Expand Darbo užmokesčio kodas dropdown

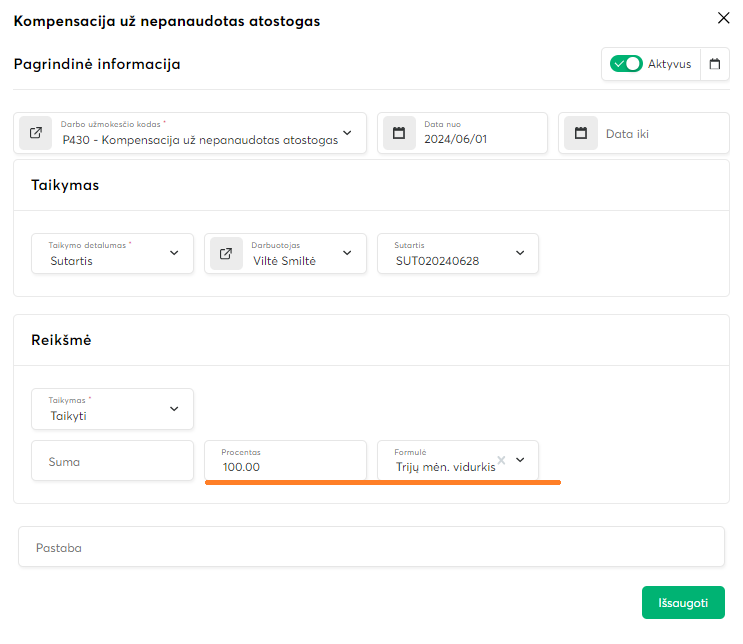coord(347,133)
